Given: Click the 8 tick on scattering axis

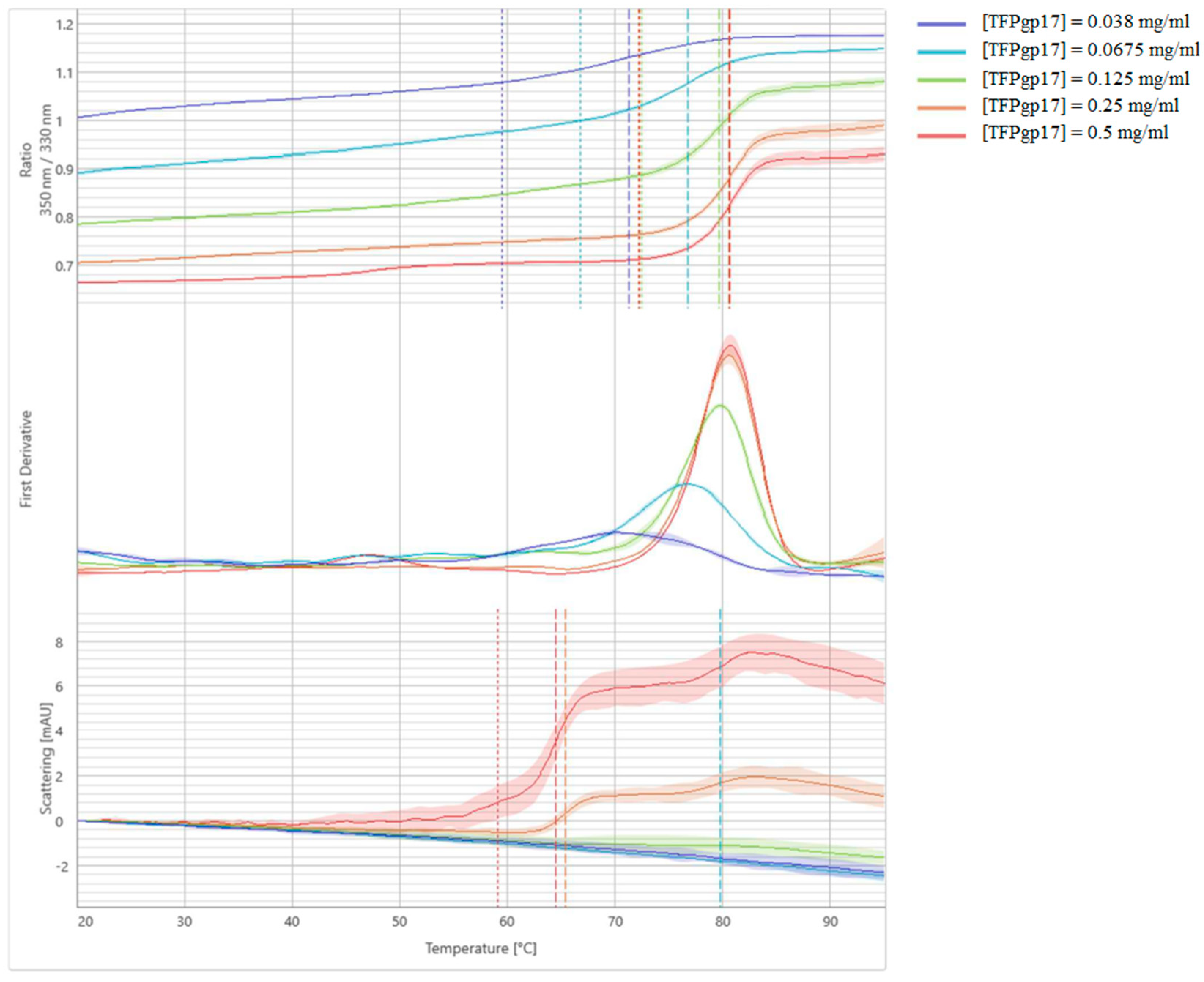Looking at the screenshot, I should tap(59, 643).
